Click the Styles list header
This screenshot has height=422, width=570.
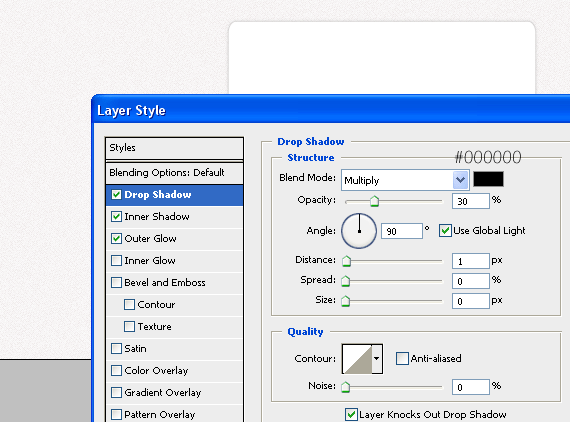pos(174,148)
